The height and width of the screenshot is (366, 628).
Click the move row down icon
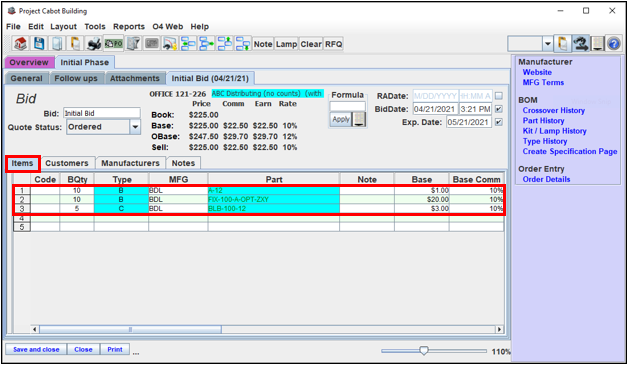click(243, 43)
